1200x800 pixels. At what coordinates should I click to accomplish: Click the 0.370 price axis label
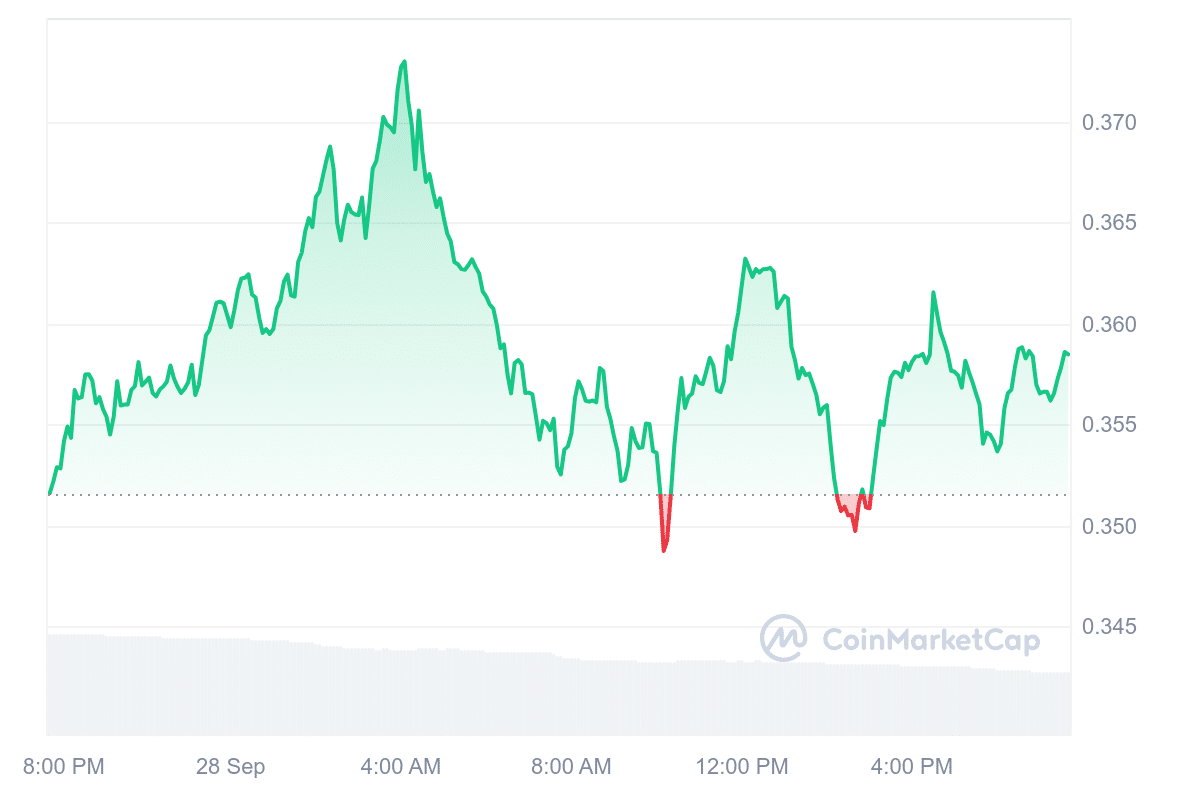click(x=1109, y=123)
